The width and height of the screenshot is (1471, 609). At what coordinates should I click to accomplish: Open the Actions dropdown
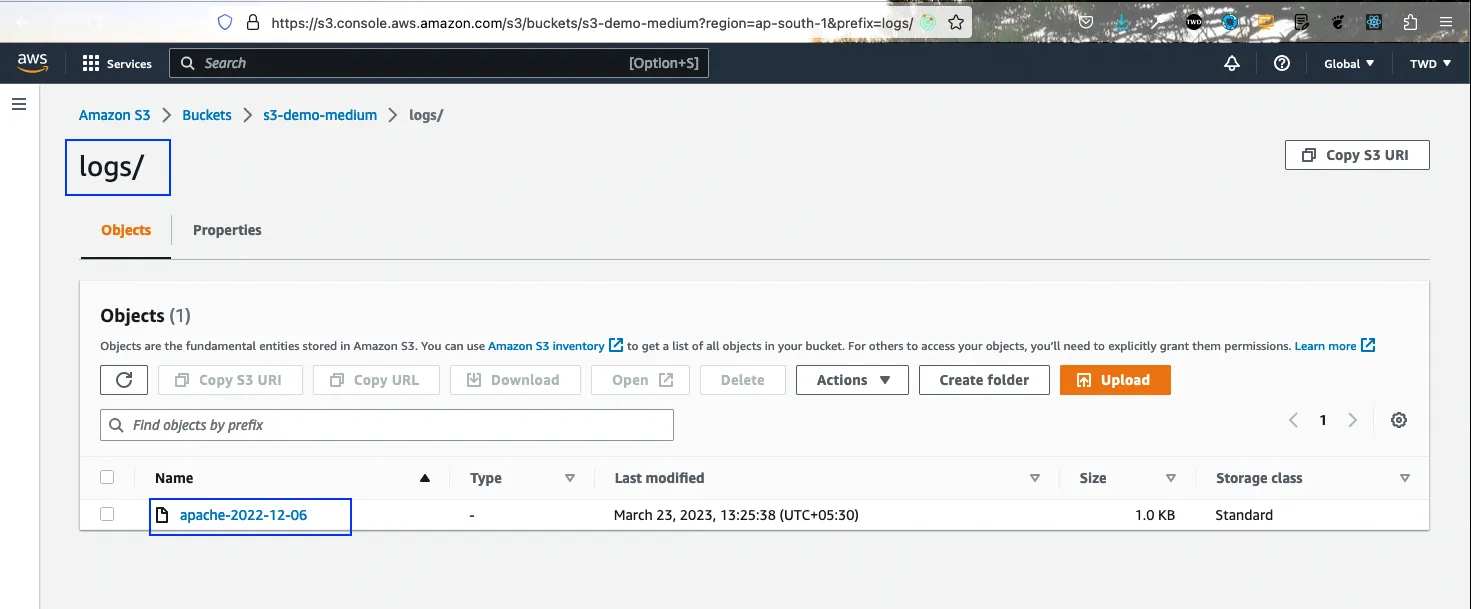pos(852,380)
